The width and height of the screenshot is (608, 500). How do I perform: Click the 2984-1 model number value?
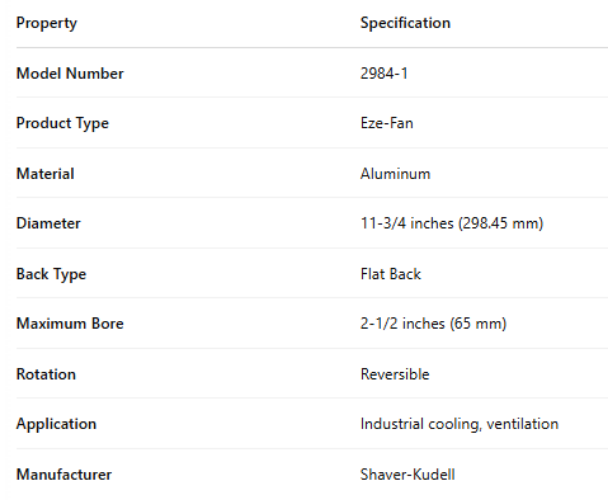pos(380,74)
